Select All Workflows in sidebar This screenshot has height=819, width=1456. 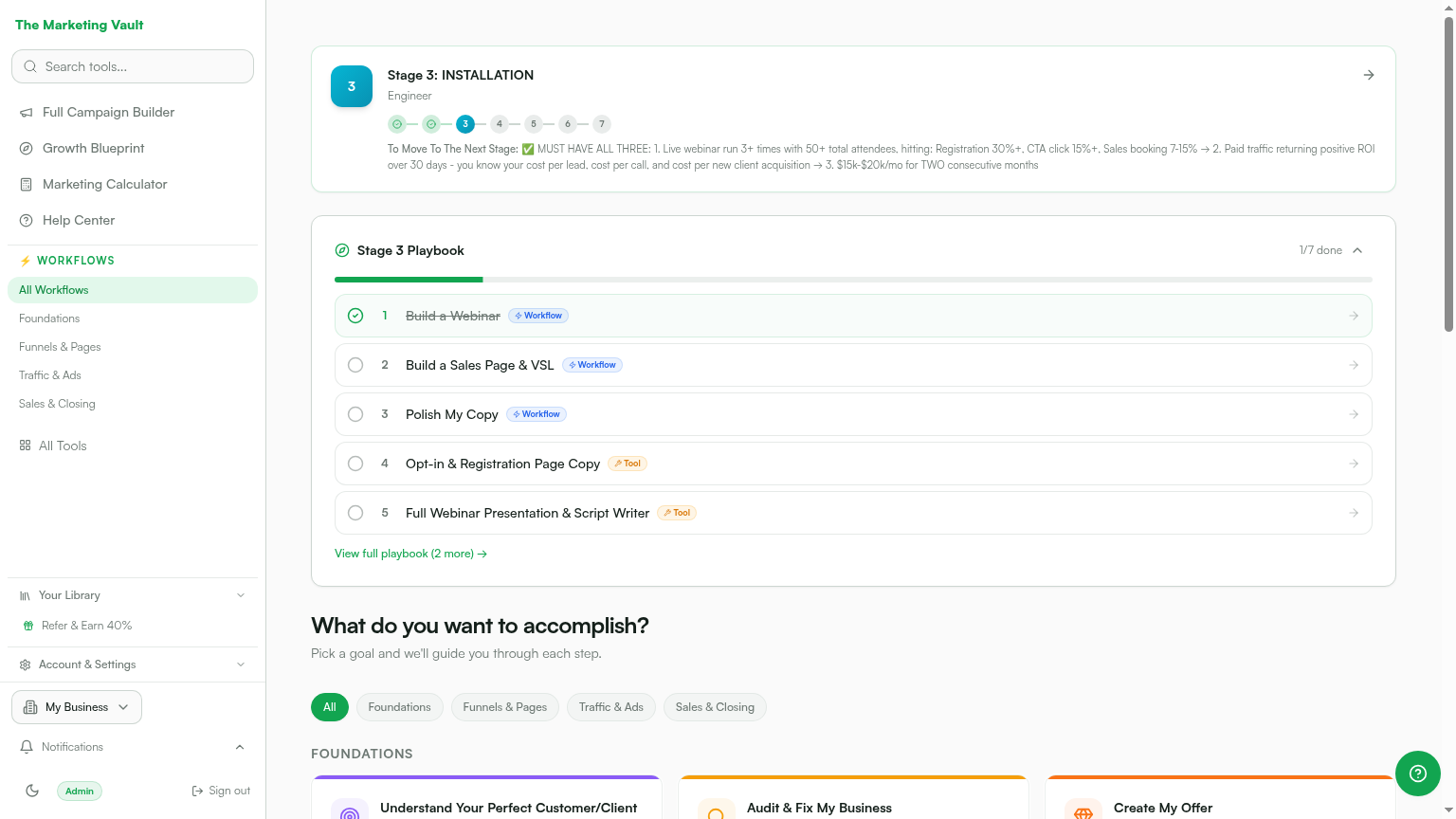click(133, 290)
